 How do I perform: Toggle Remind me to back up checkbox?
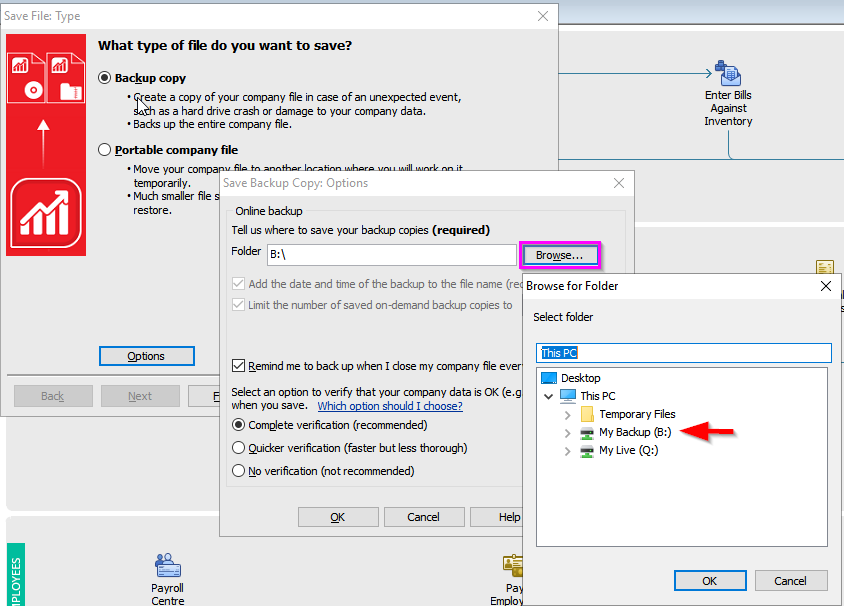[238, 366]
